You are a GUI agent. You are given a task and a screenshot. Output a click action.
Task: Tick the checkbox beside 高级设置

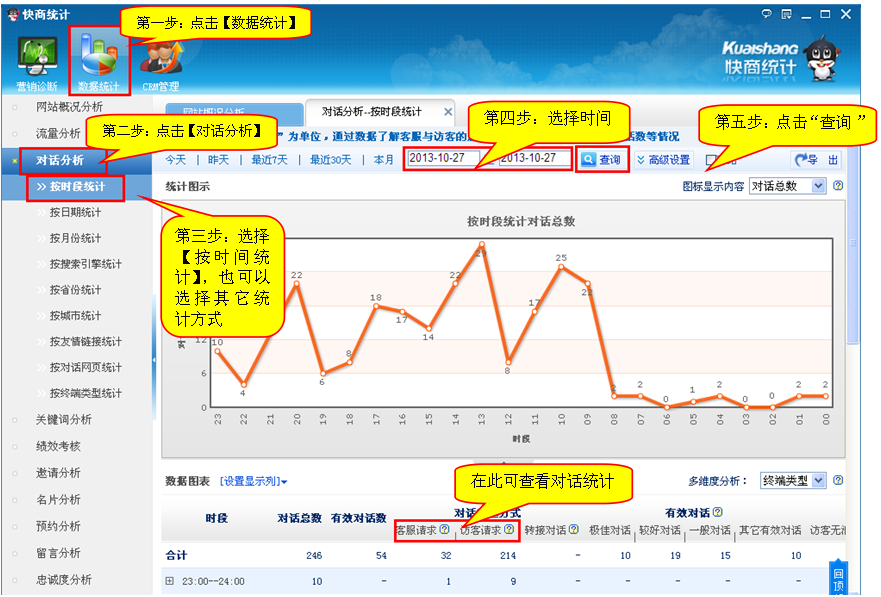[711, 160]
